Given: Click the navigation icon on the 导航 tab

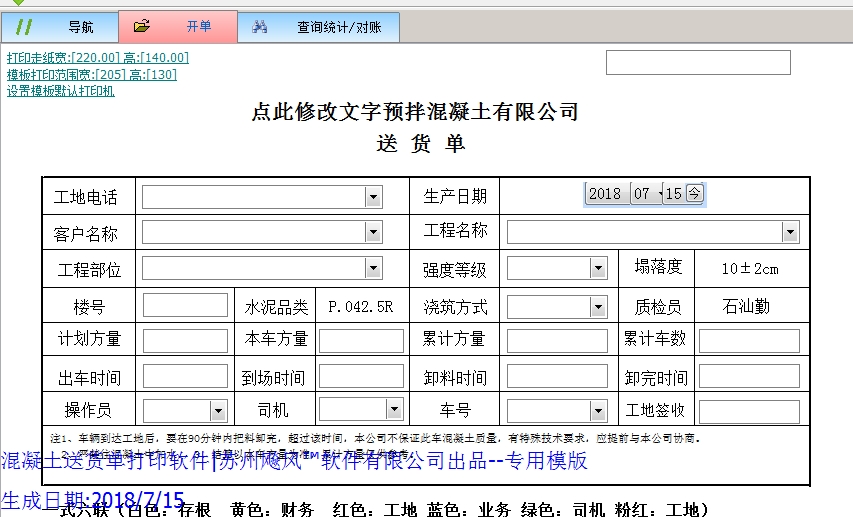Looking at the screenshot, I should click(25, 27).
